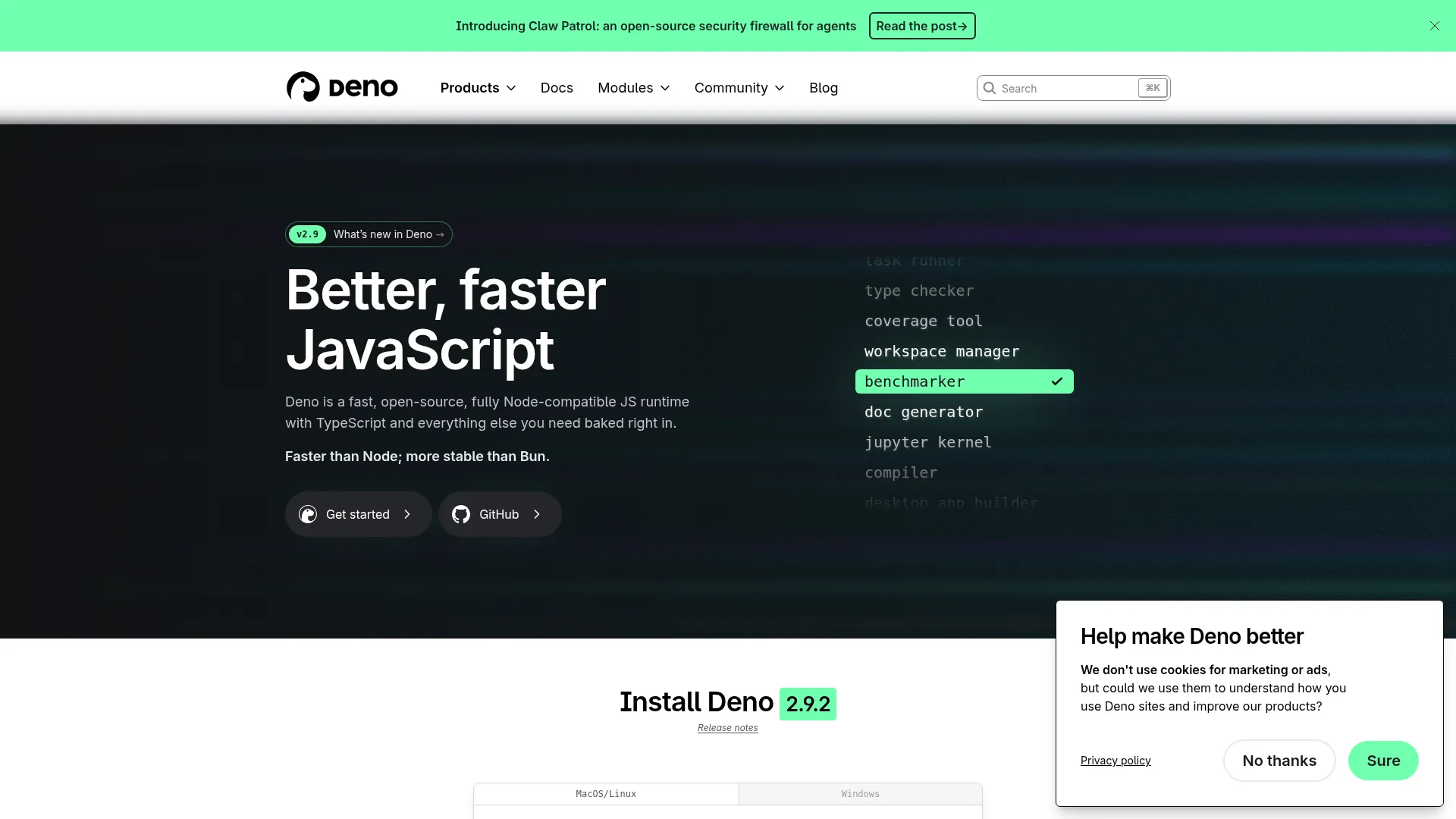Expand the Modules dropdown menu
The height and width of the screenshot is (819, 1456).
[634, 88]
